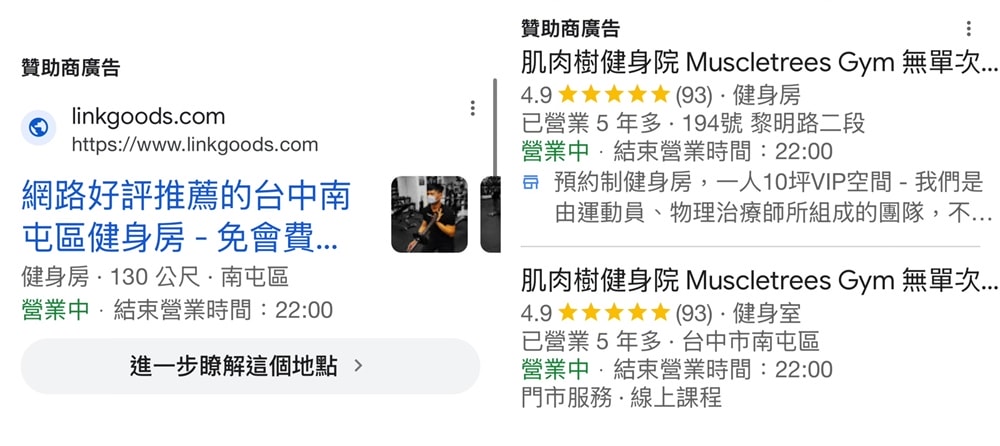Open three-dot menu beside linkgoods.com
The width and height of the screenshot is (1000, 446).
[x=473, y=108]
